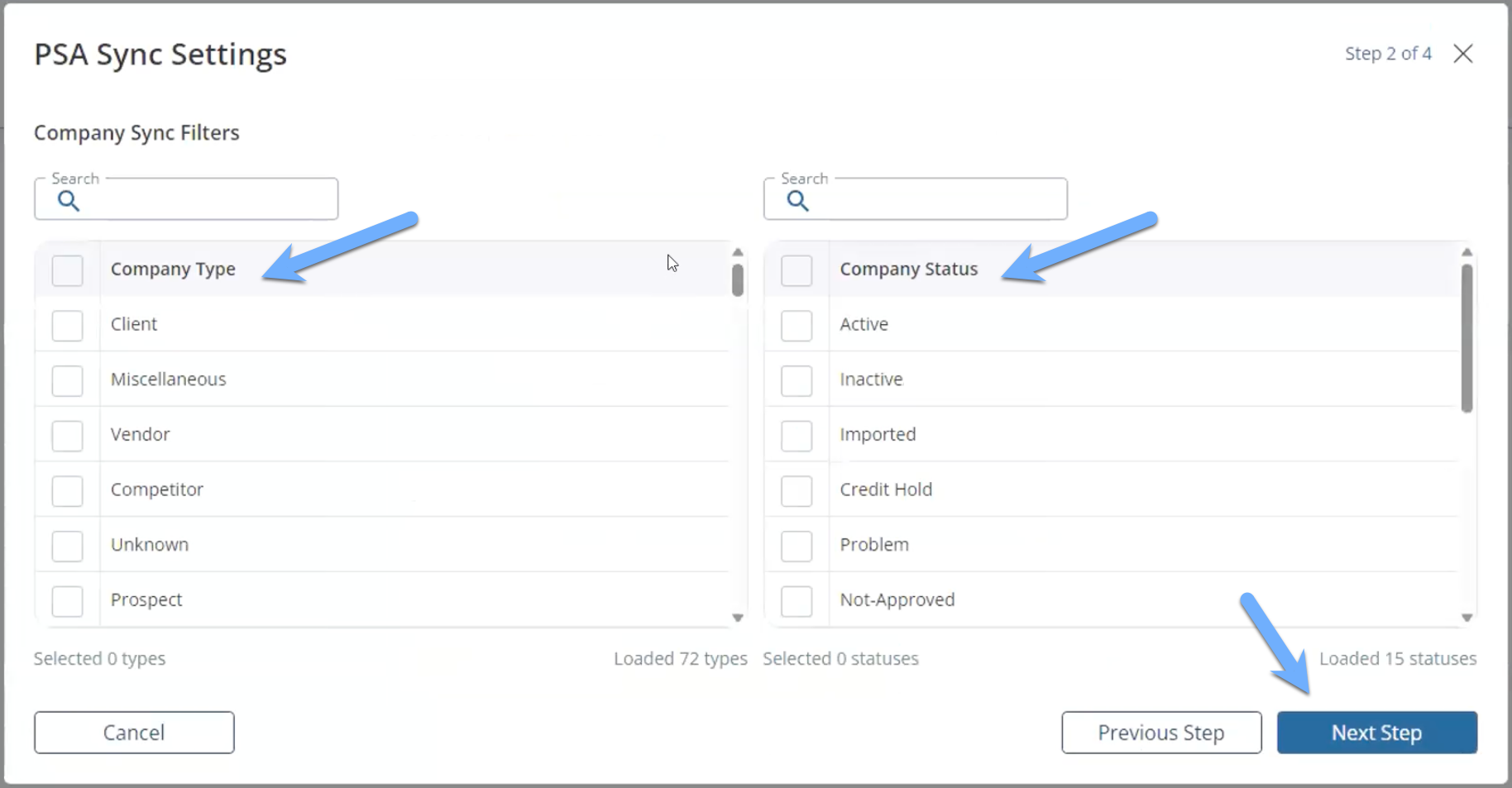Check the Problem status checkbox

click(797, 545)
